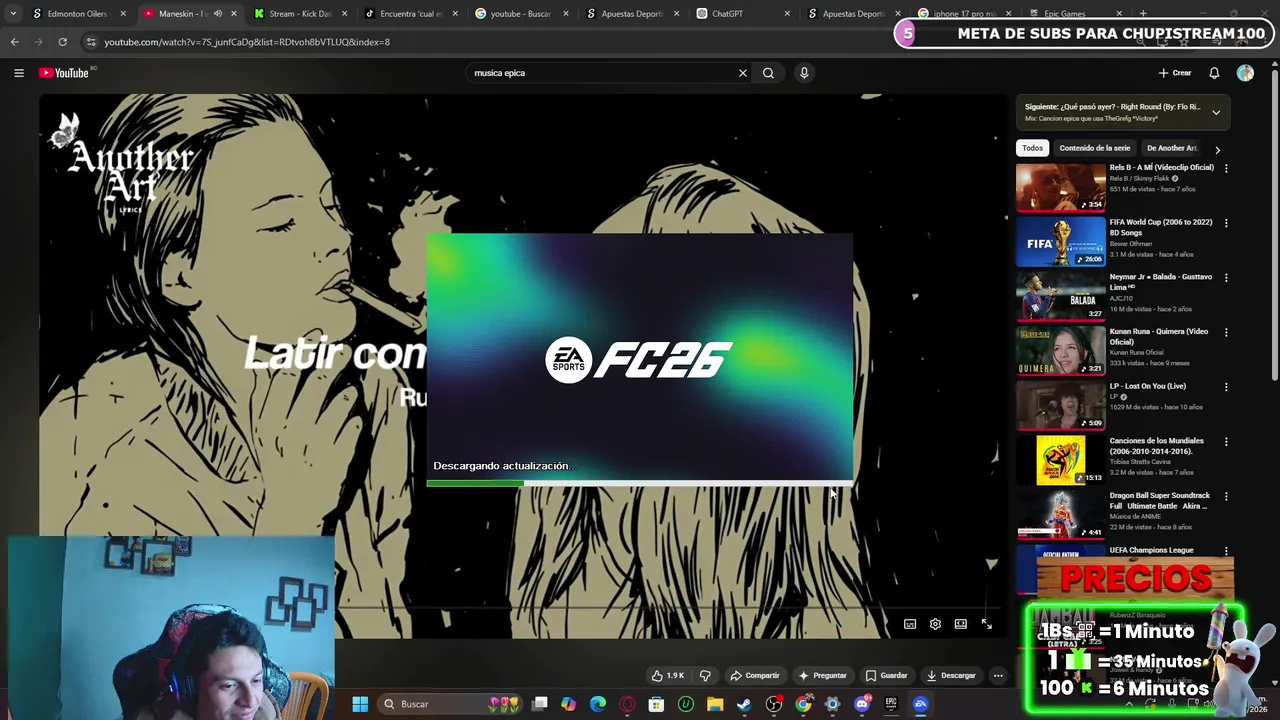Open Canciones de los Mundiales video title
Screen dimensions: 1280x720
click(x=1157, y=445)
